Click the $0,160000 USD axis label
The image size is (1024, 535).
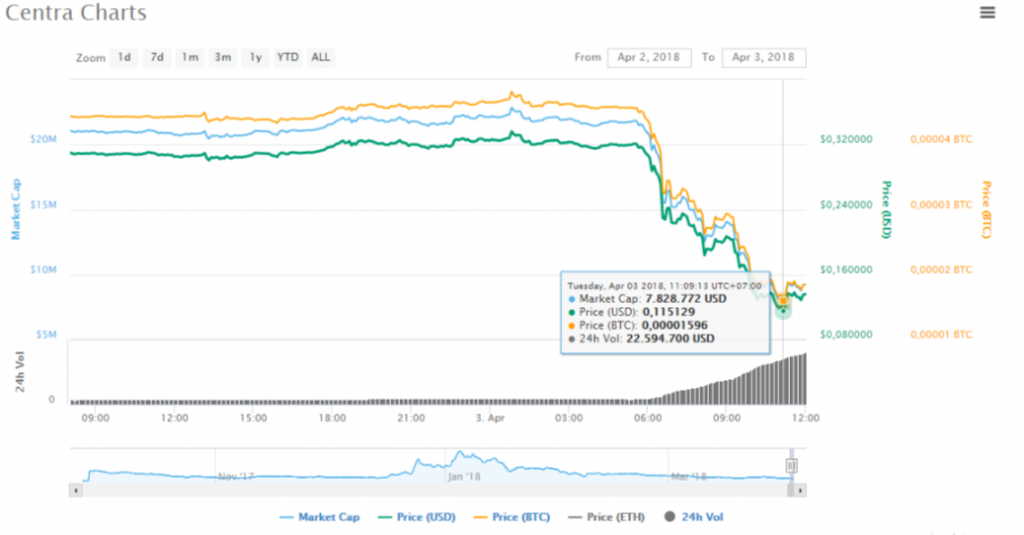pyautogui.click(x=846, y=269)
